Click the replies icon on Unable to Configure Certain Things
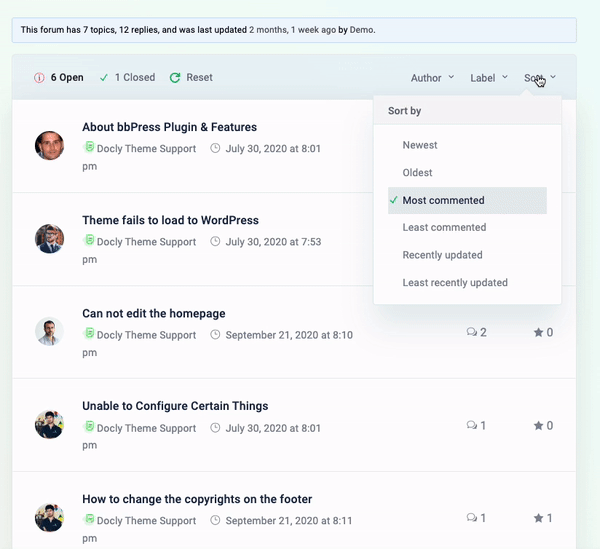600x549 pixels. coord(472,425)
